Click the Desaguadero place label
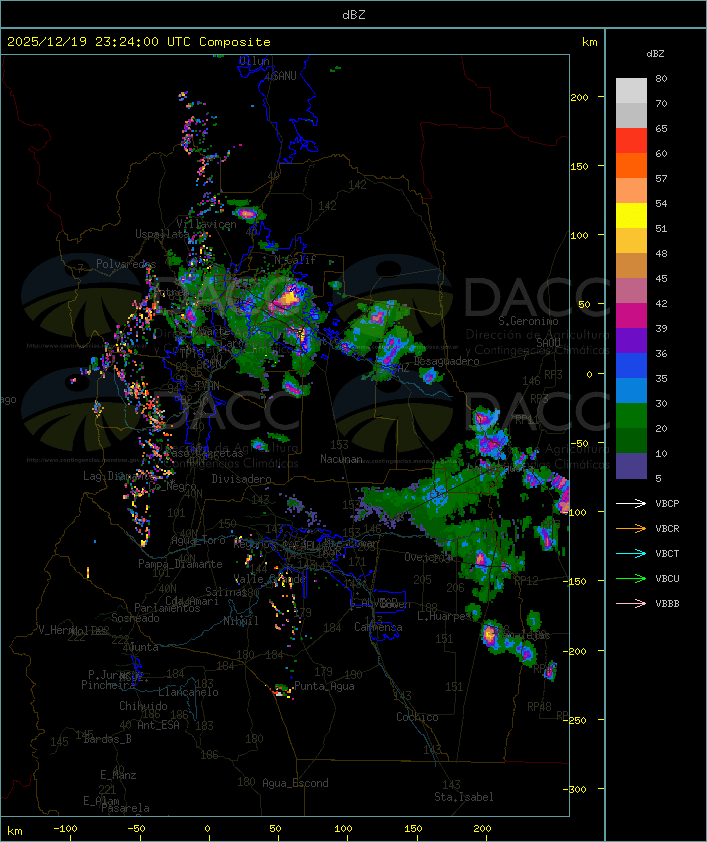707x842 pixels. pyautogui.click(x=447, y=361)
